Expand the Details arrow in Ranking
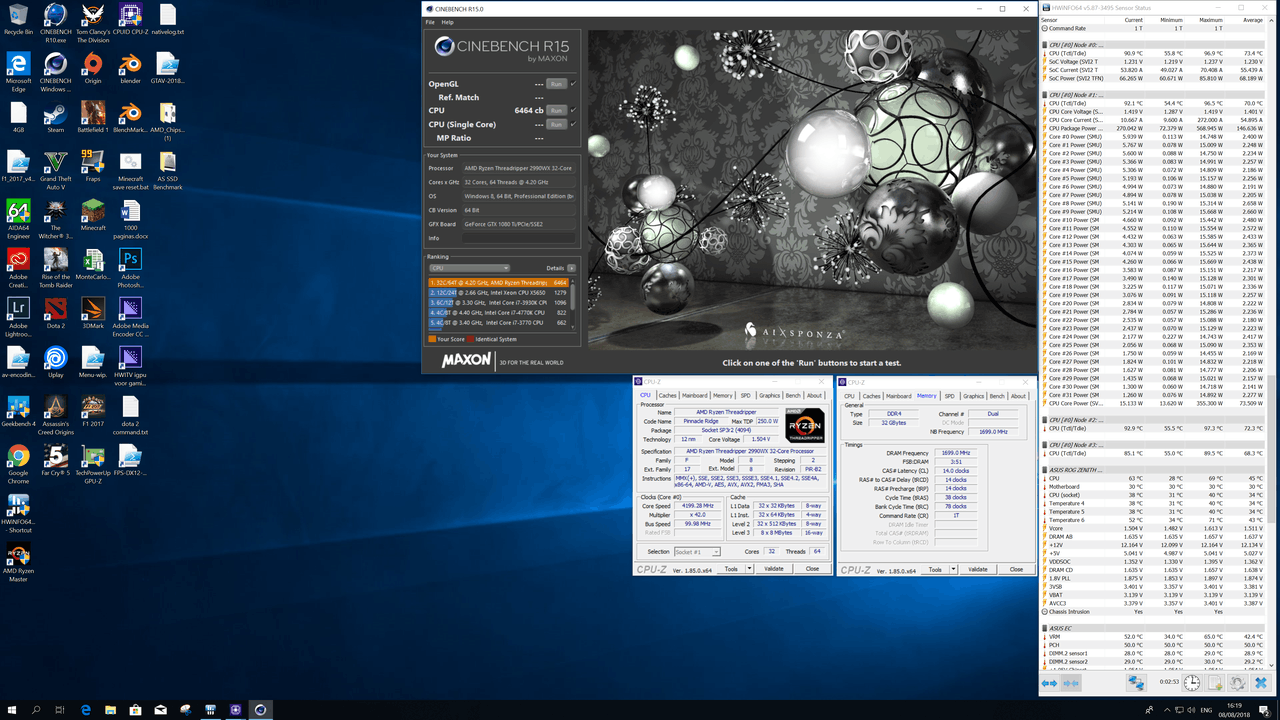The width and height of the screenshot is (1280, 720). pos(571,268)
